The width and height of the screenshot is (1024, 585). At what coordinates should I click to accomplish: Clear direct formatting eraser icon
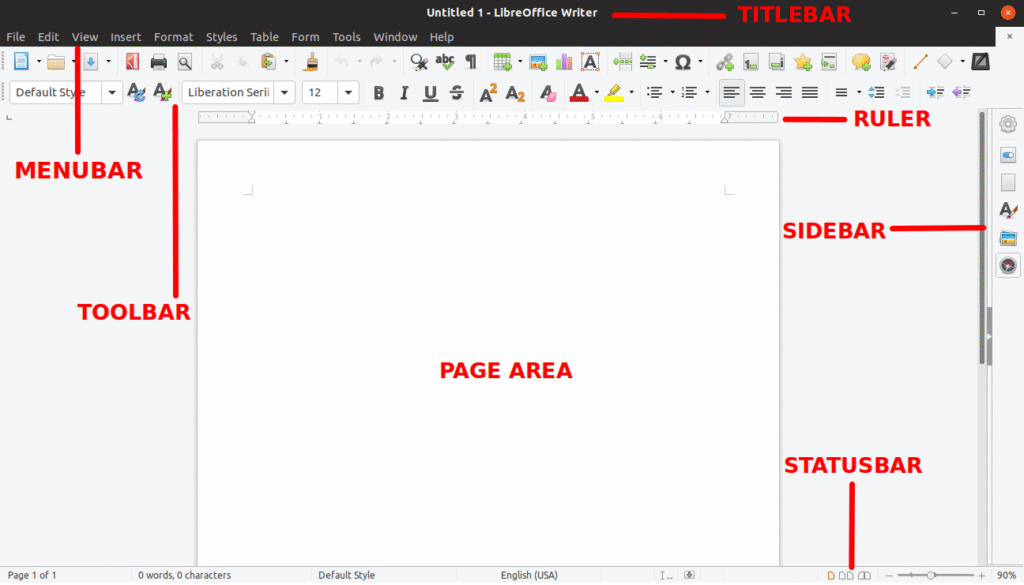click(548, 93)
